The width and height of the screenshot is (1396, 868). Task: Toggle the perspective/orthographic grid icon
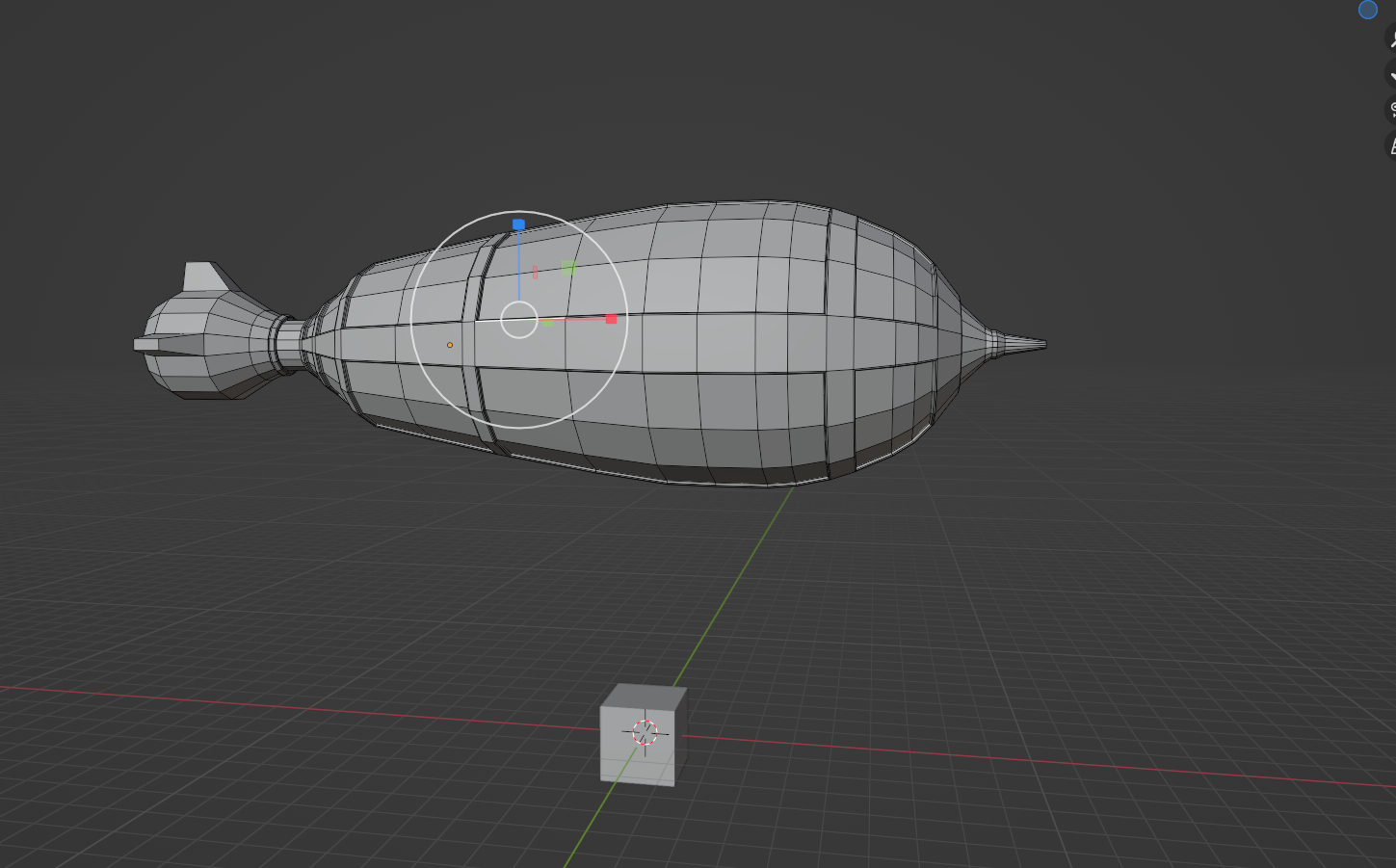click(x=1391, y=145)
